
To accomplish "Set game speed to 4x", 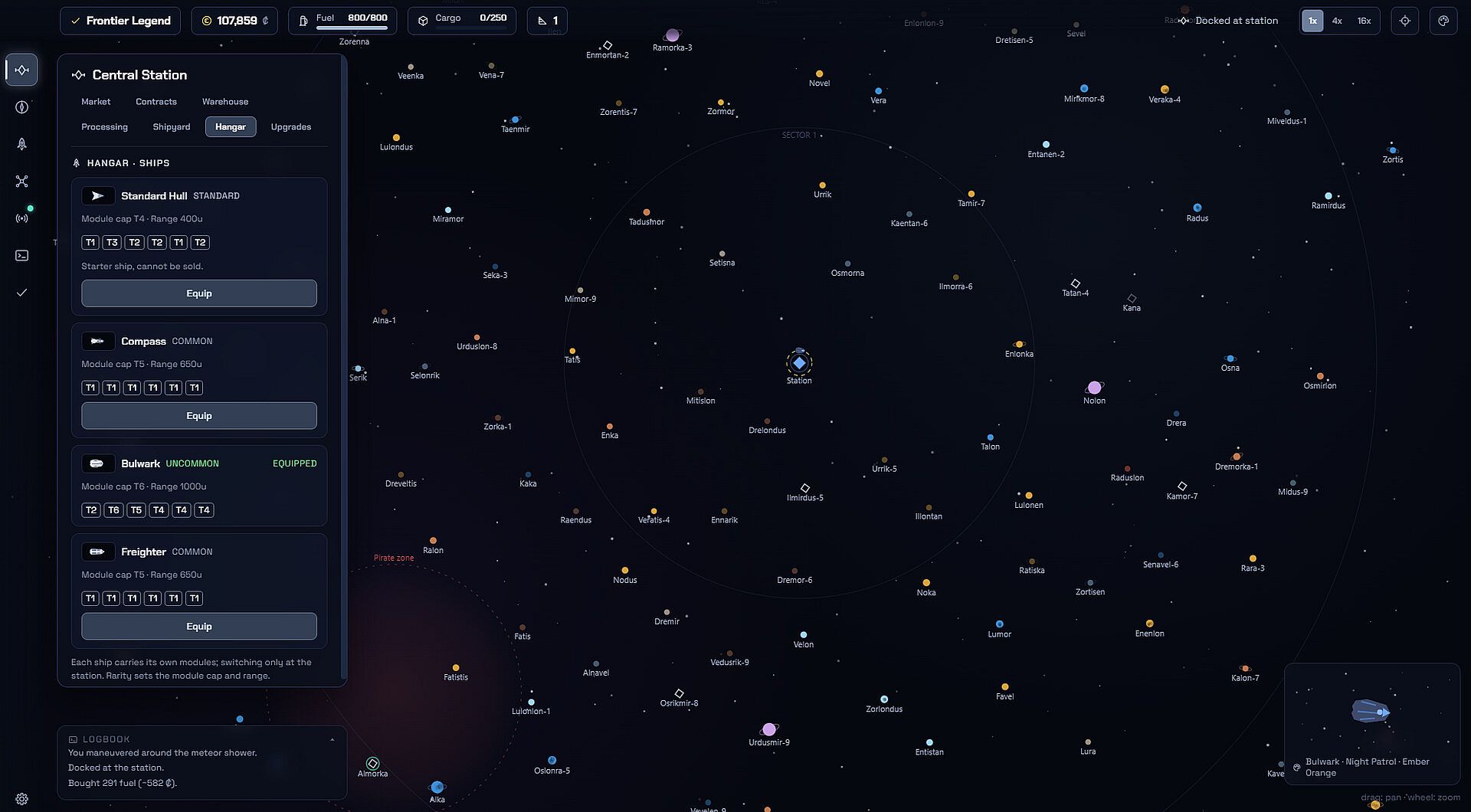I will (1337, 21).
